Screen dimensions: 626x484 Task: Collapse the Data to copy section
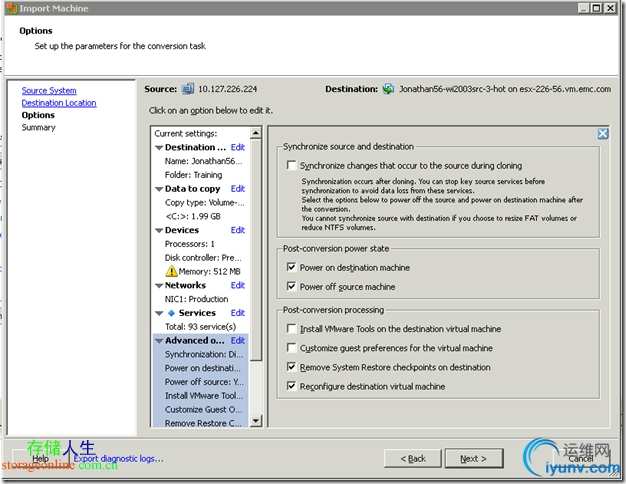[x=159, y=189]
